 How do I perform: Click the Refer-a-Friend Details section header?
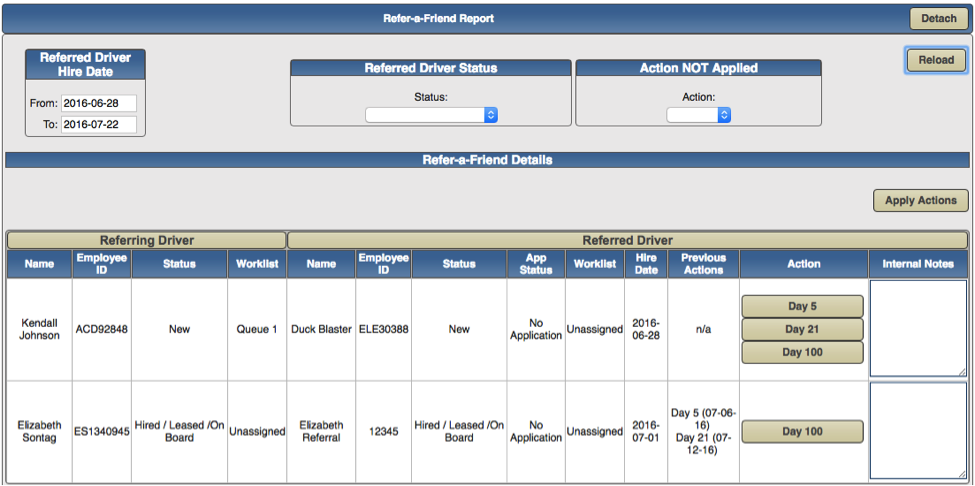click(x=487, y=160)
